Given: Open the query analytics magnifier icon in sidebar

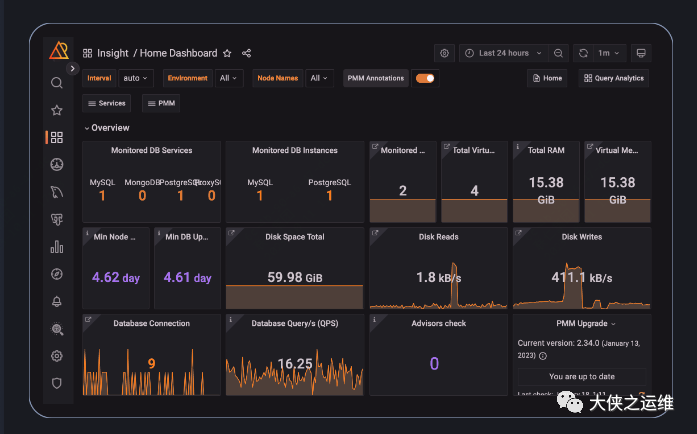Looking at the screenshot, I should pyautogui.click(x=56, y=329).
